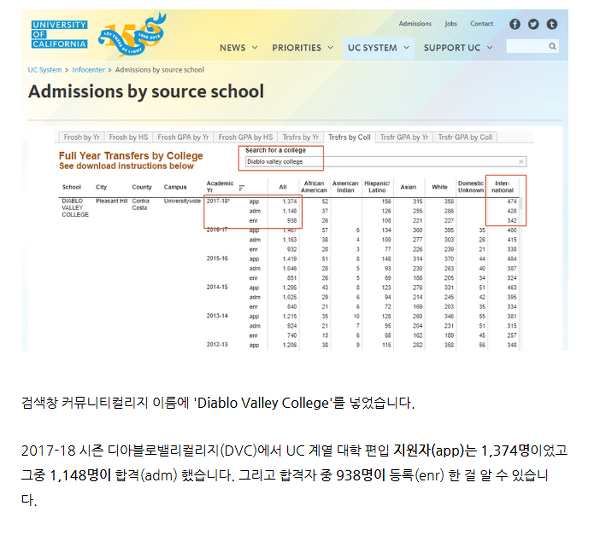Click the International column header

coord(502,187)
